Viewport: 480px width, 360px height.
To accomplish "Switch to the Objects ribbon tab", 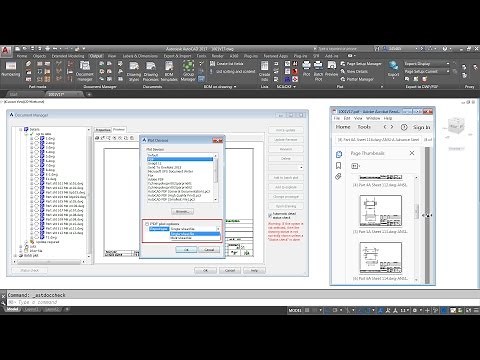I will [40, 56].
